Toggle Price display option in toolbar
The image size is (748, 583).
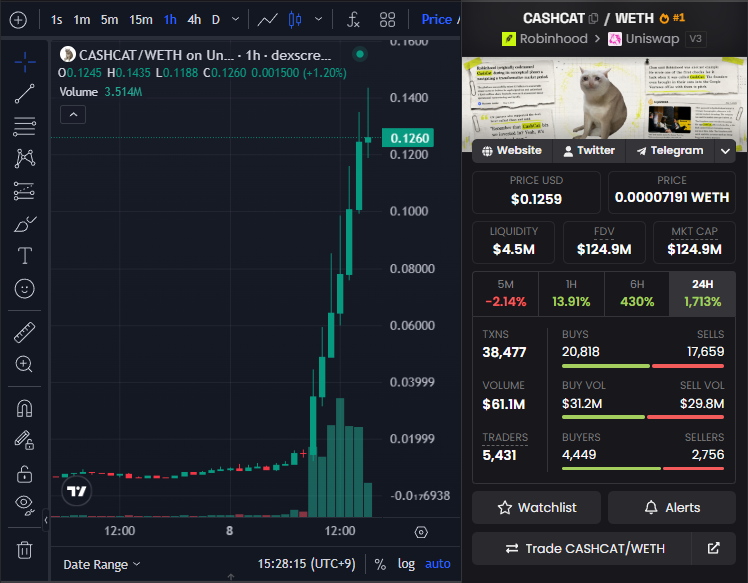(x=436, y=20)
